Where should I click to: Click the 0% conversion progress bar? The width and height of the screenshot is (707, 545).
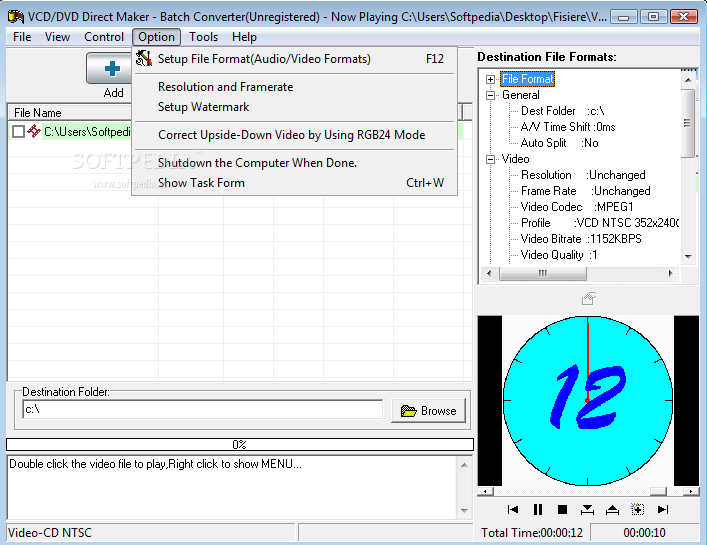coord(240,444)
